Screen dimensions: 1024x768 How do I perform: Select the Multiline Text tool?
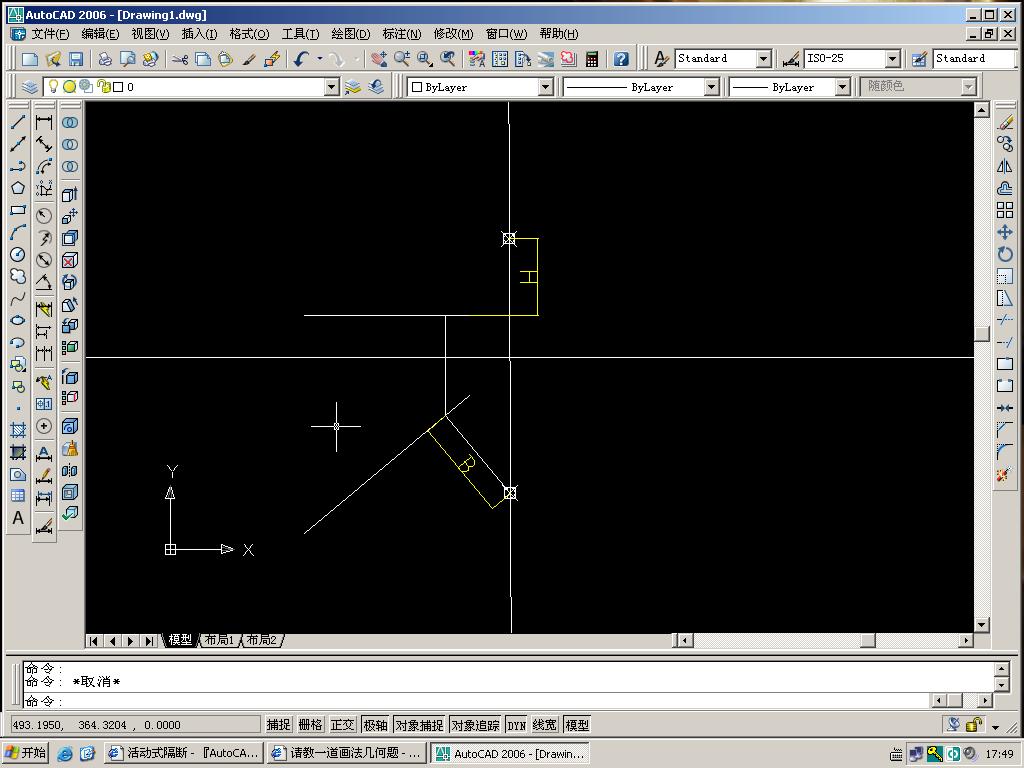coord(18,518)
